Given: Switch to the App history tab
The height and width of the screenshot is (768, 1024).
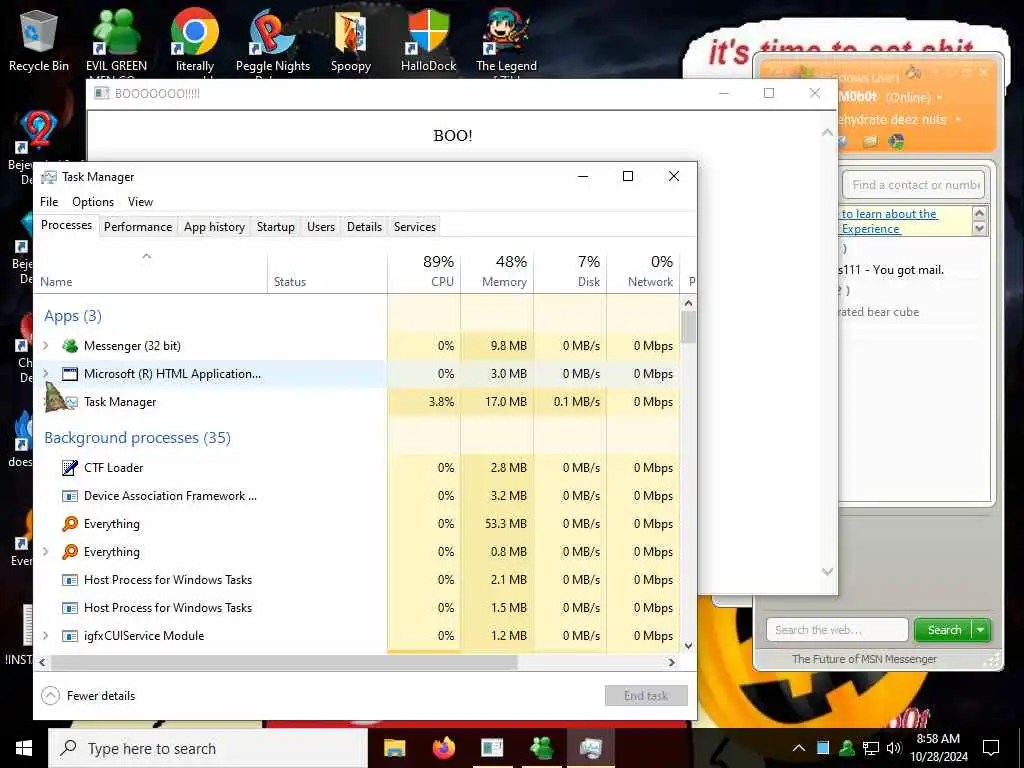Looking at the screenshot, I should tap(214, 227).
